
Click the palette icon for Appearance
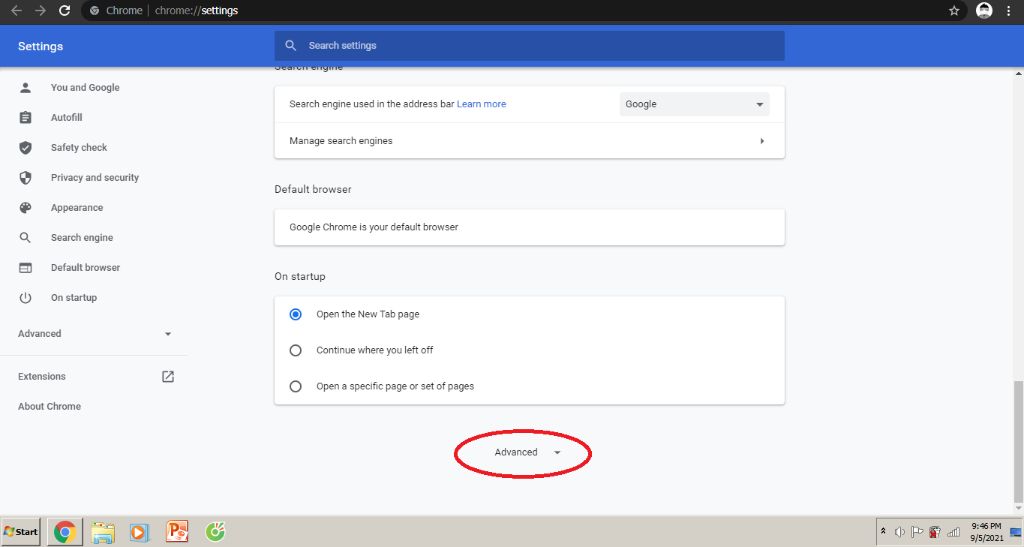point(25,208)
